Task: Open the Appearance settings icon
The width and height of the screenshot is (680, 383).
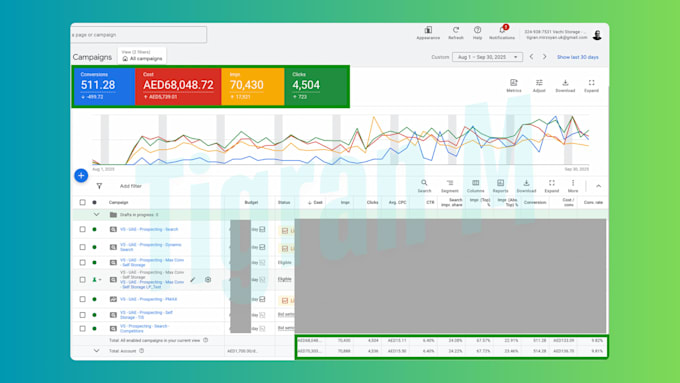Action: [x=428, y=30]
